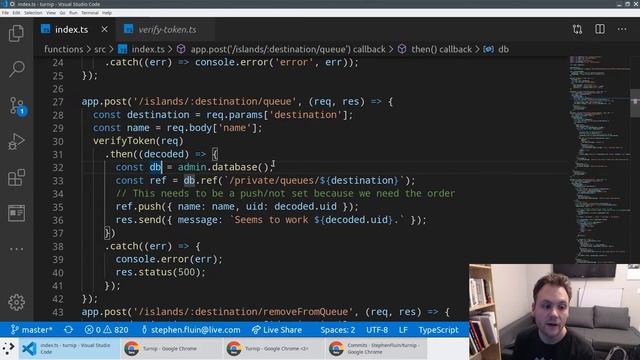Viewport: 640px width, 360px height.
Task: Click stephen.fluin@live.com Live Share account
Action: (x=191, y=329)
